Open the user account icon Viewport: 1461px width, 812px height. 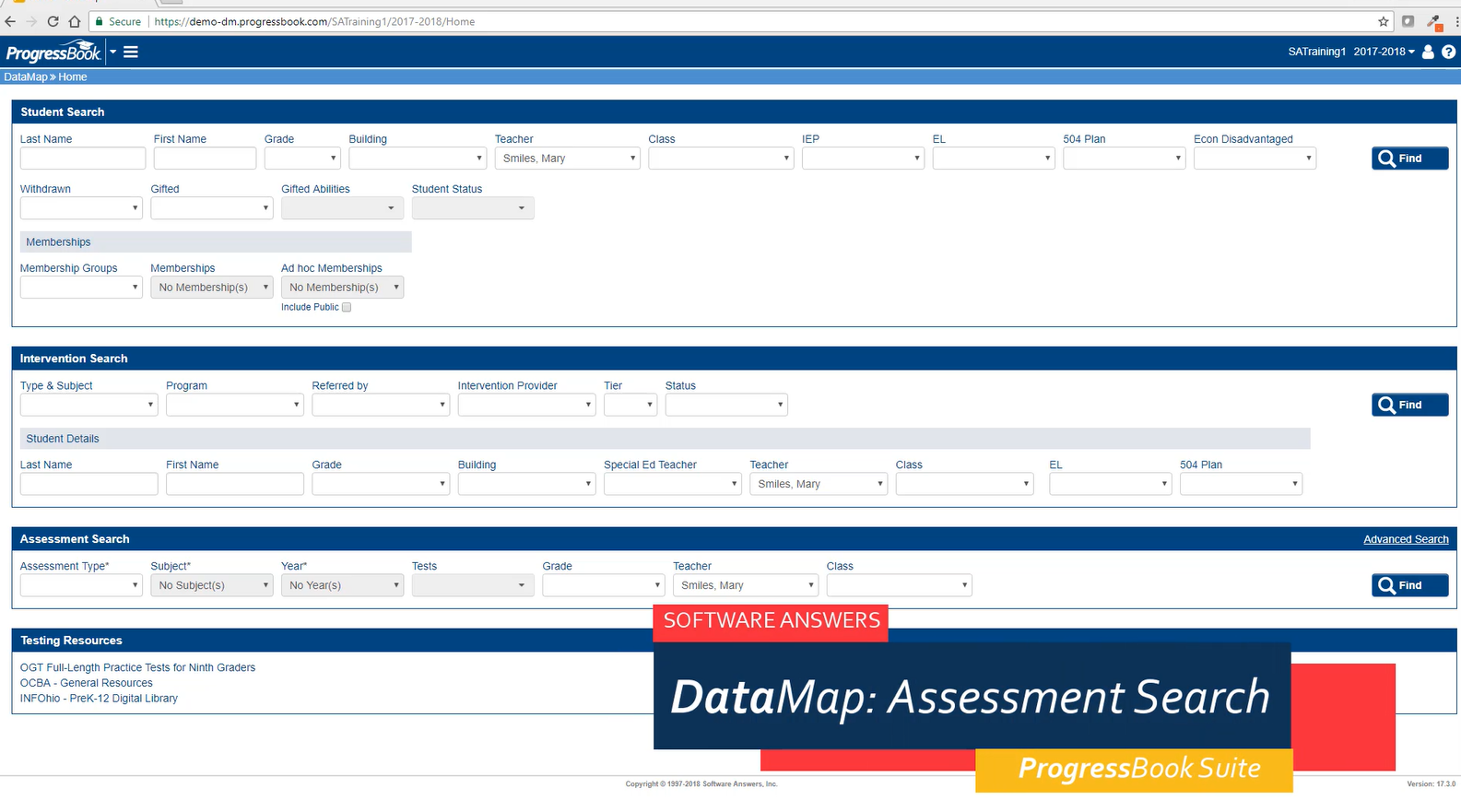[1428, 52]
